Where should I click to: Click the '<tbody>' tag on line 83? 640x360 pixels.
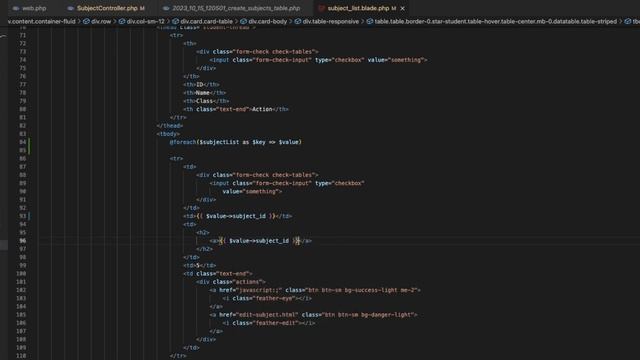click(168, 134)
